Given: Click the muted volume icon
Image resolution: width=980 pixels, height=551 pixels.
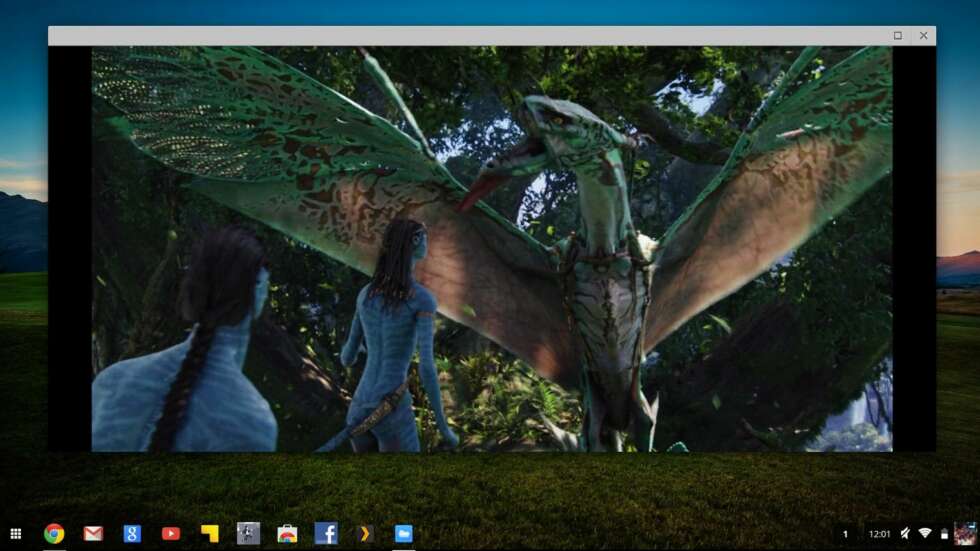Looking at the screenshot, I should [x=905, y=534].
